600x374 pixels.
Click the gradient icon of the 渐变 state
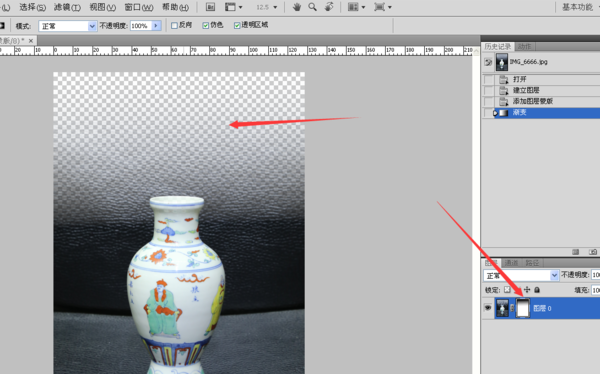(504, 113)
